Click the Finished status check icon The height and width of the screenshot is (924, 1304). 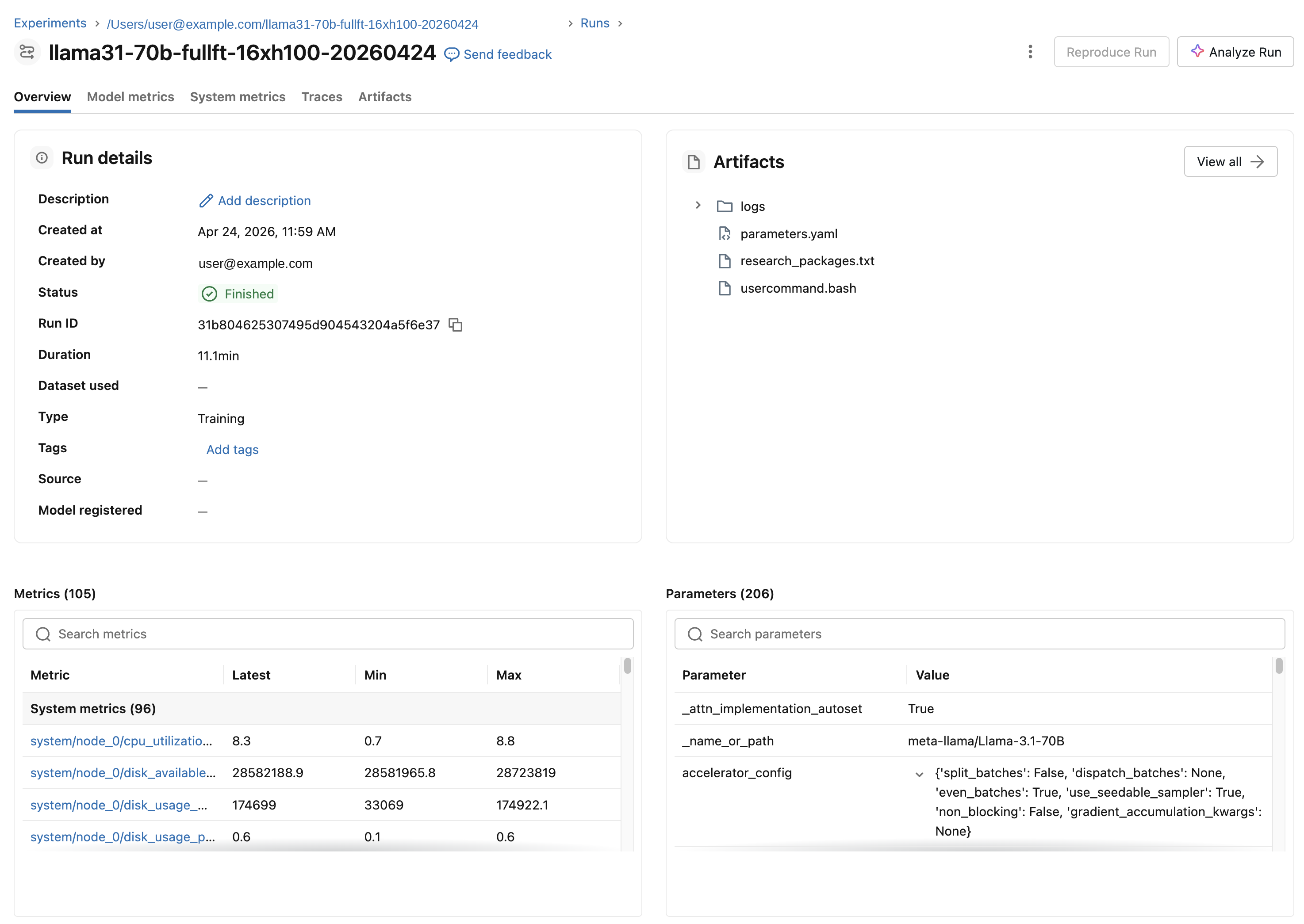[210, 294]
